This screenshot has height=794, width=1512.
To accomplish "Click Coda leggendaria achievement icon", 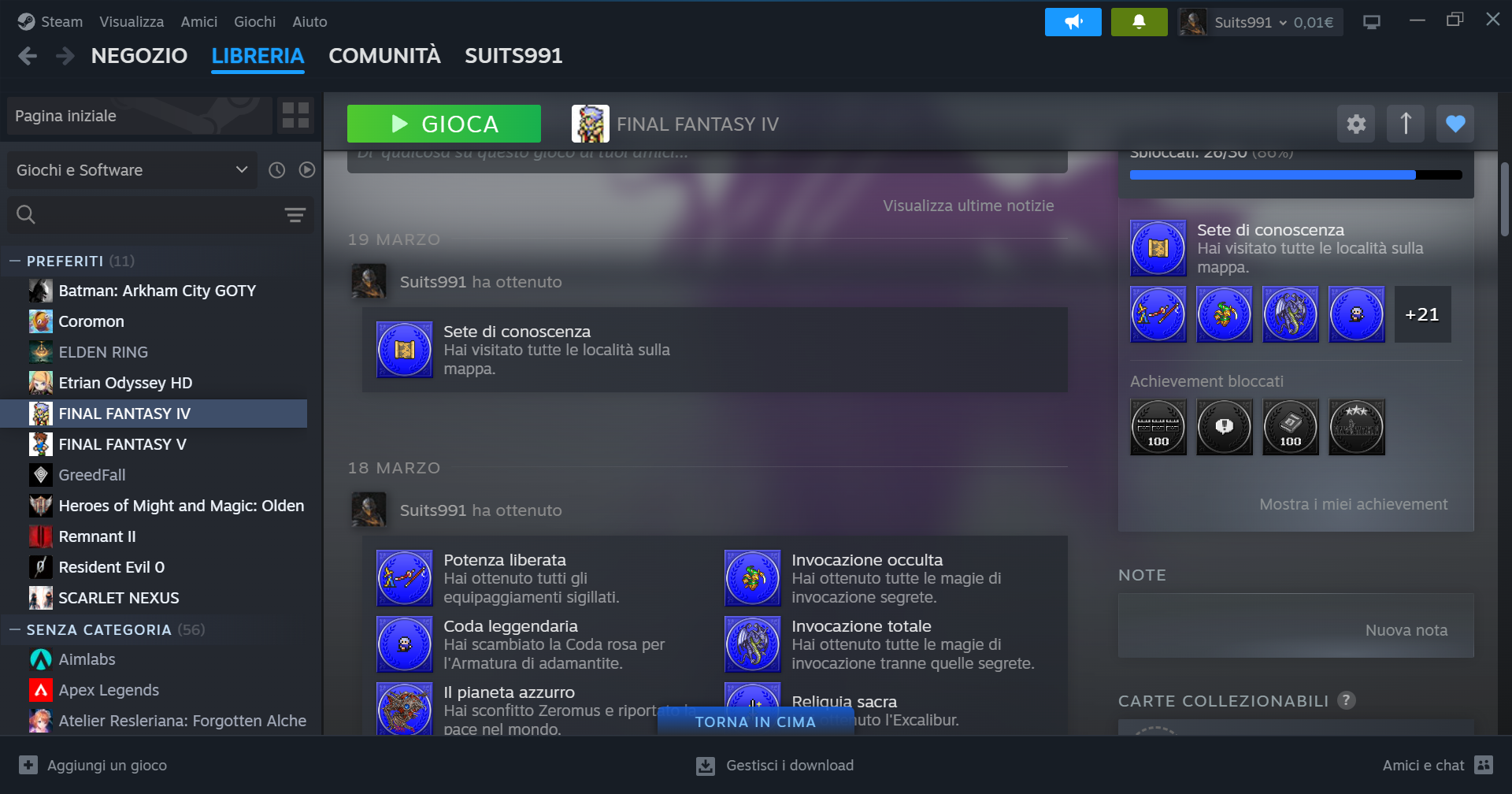I will pos(405,644).
